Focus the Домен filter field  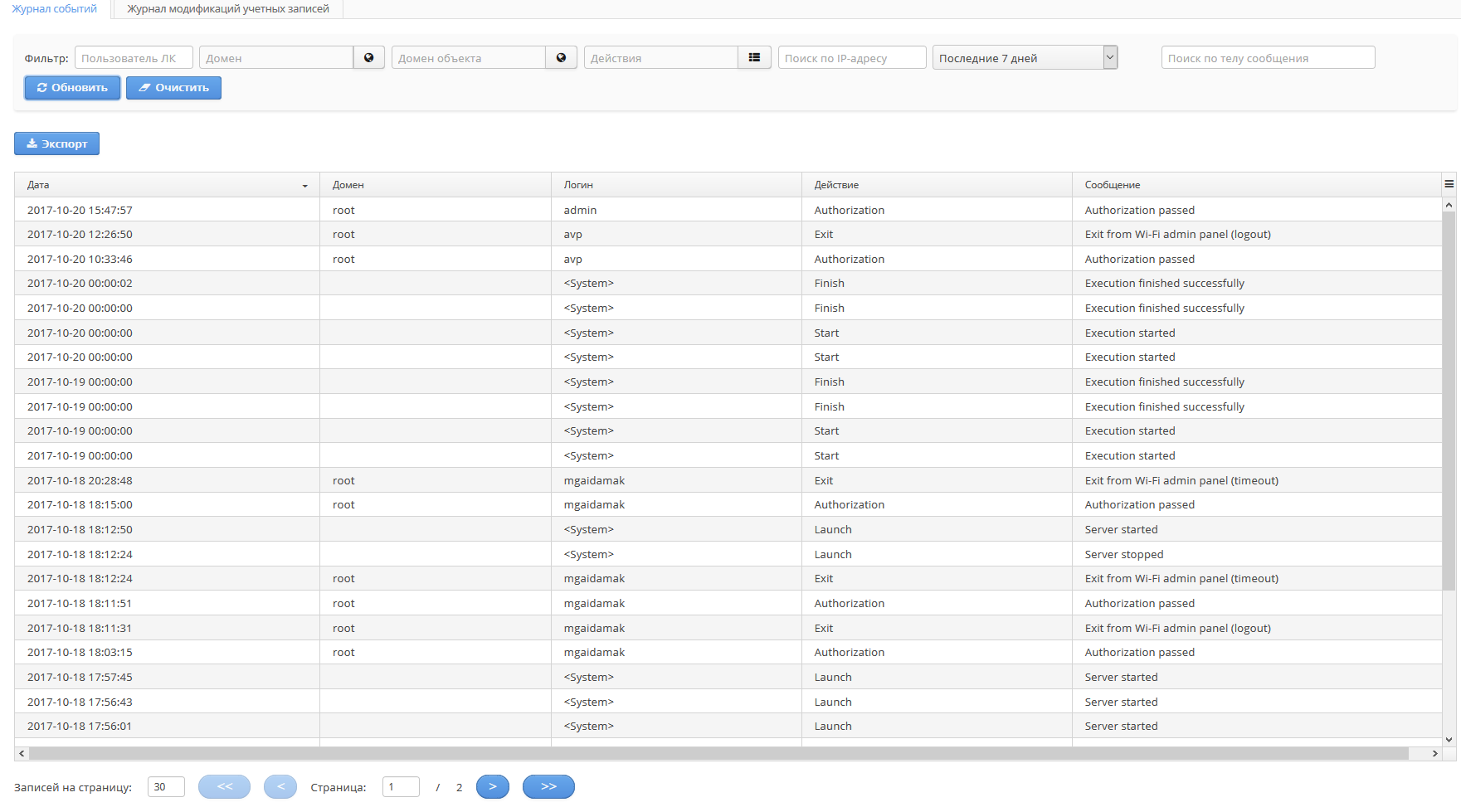(x=276, y=58)
